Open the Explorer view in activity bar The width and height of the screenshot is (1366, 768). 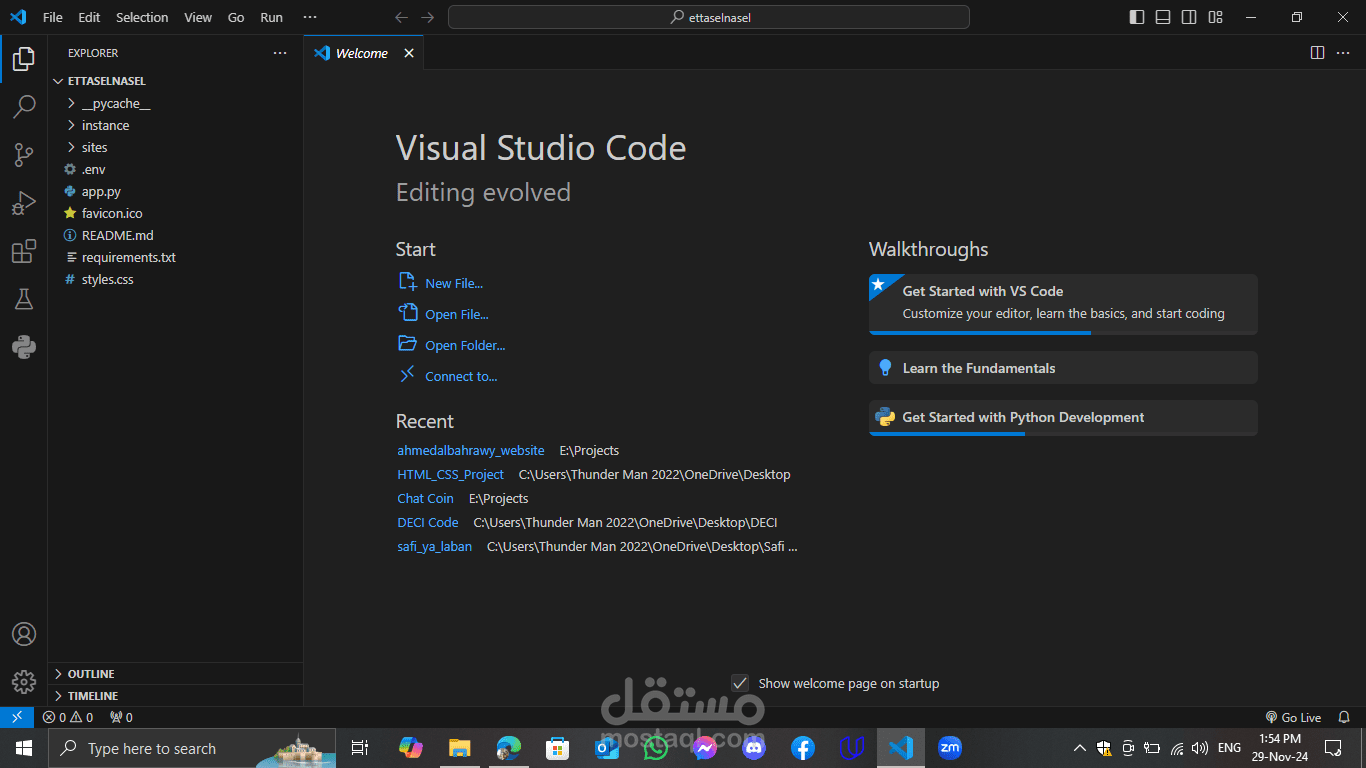(x=24, y=59)
